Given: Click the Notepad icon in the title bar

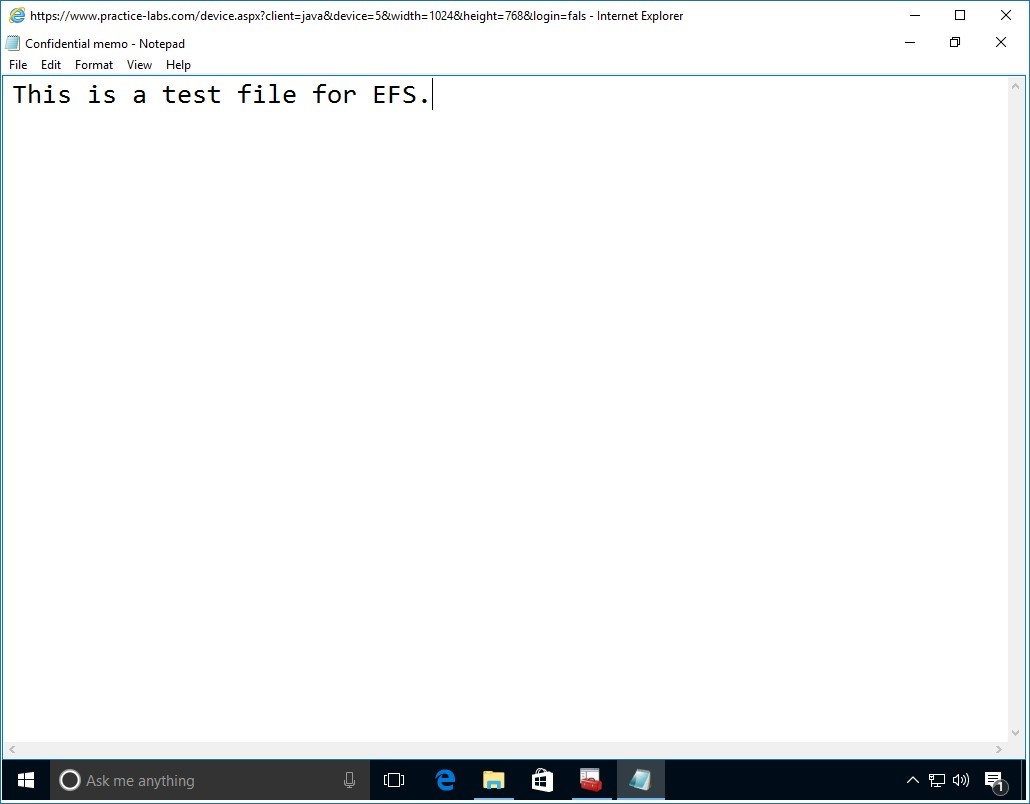Looking at the screenshot, I should coord(12,43).
